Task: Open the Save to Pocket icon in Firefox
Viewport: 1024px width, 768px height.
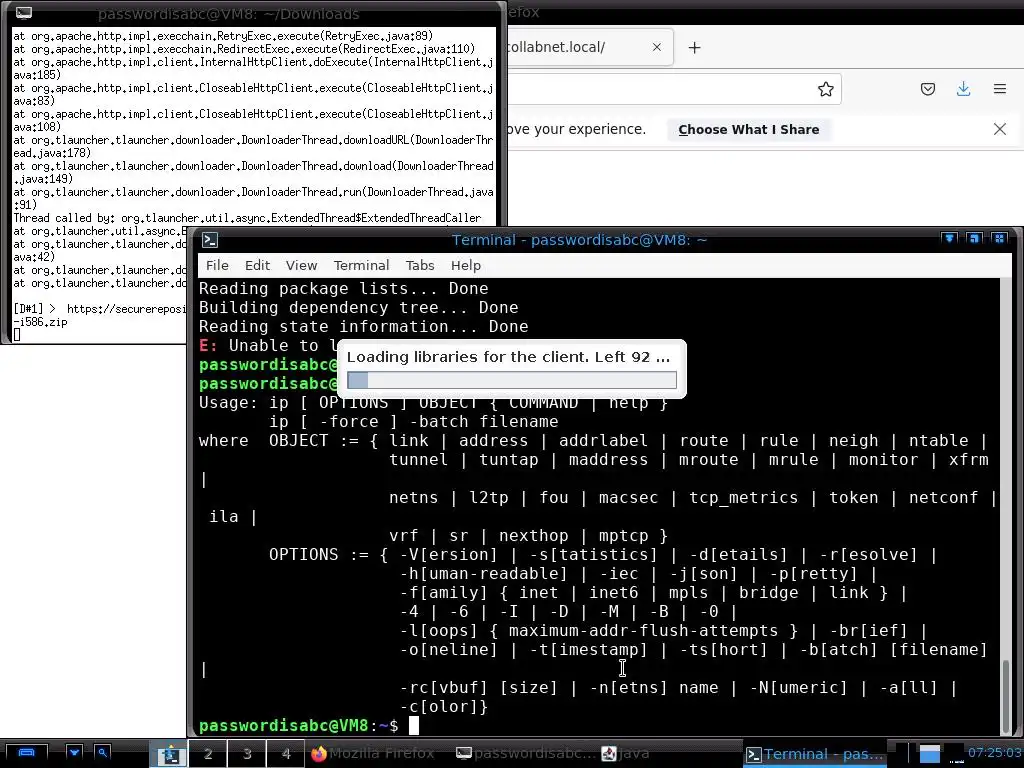Action: 927,89
